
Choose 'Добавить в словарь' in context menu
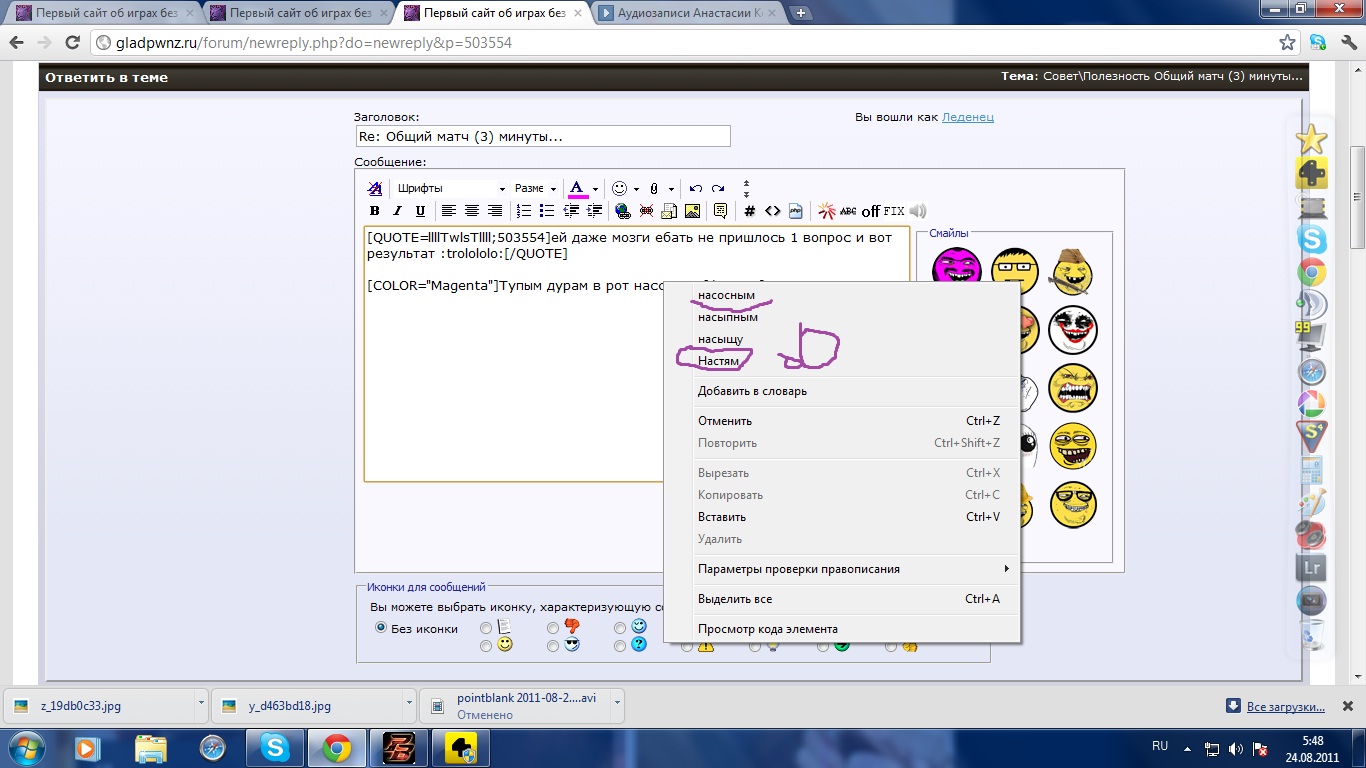[x=752, y=391]
